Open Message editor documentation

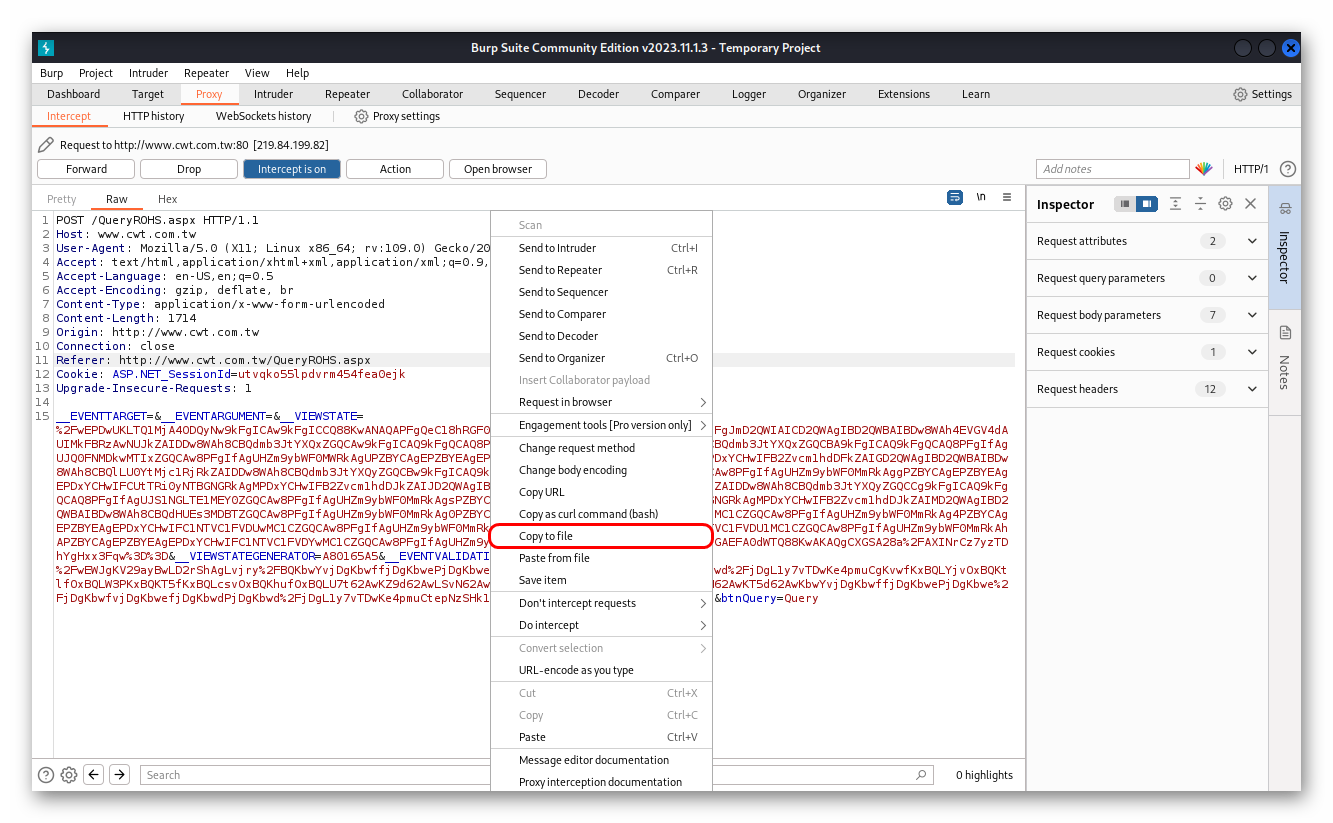click(601, 760)
